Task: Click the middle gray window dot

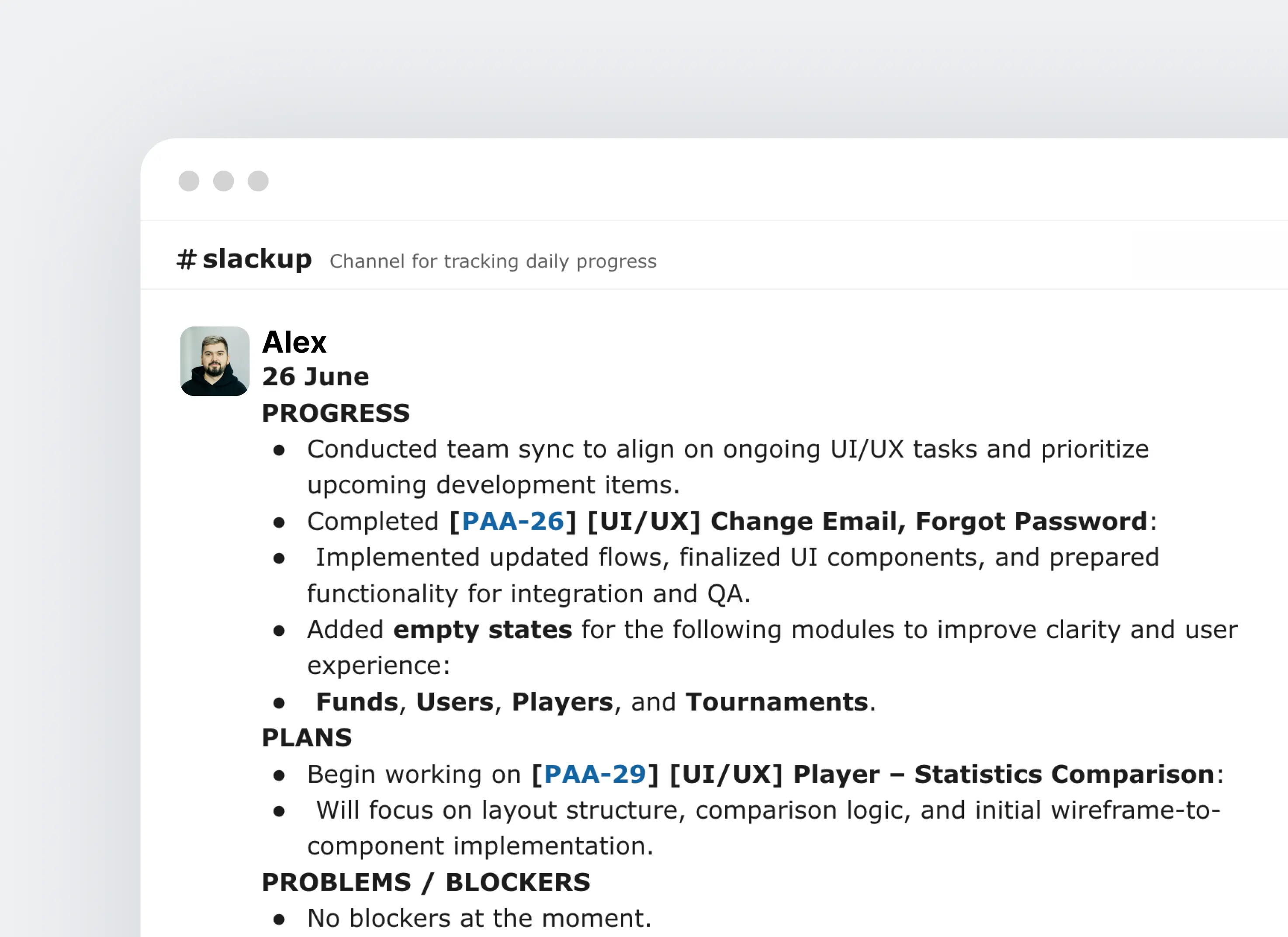Action: [x=224, y=181]
